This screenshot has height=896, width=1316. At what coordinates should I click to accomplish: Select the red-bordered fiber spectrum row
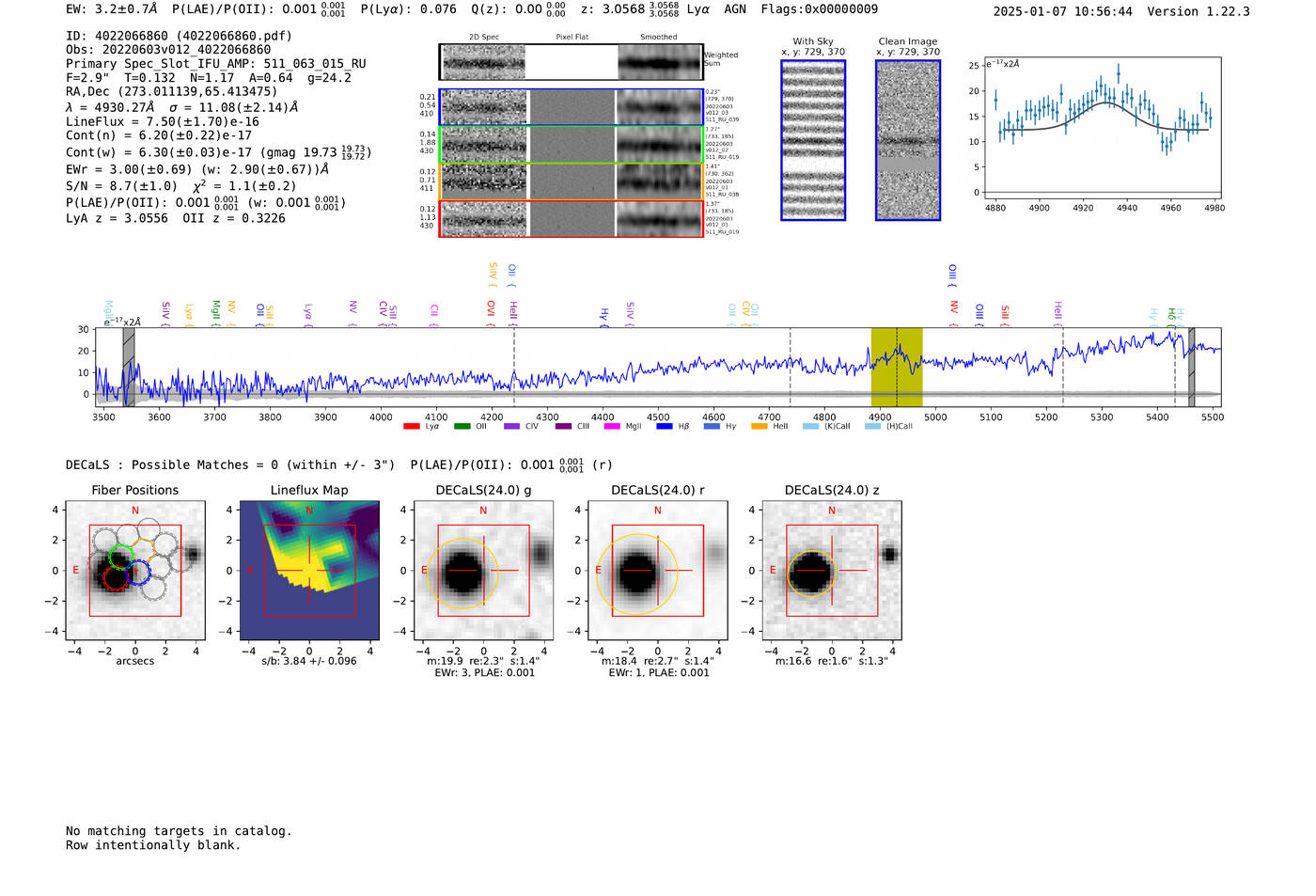(571, 219)
